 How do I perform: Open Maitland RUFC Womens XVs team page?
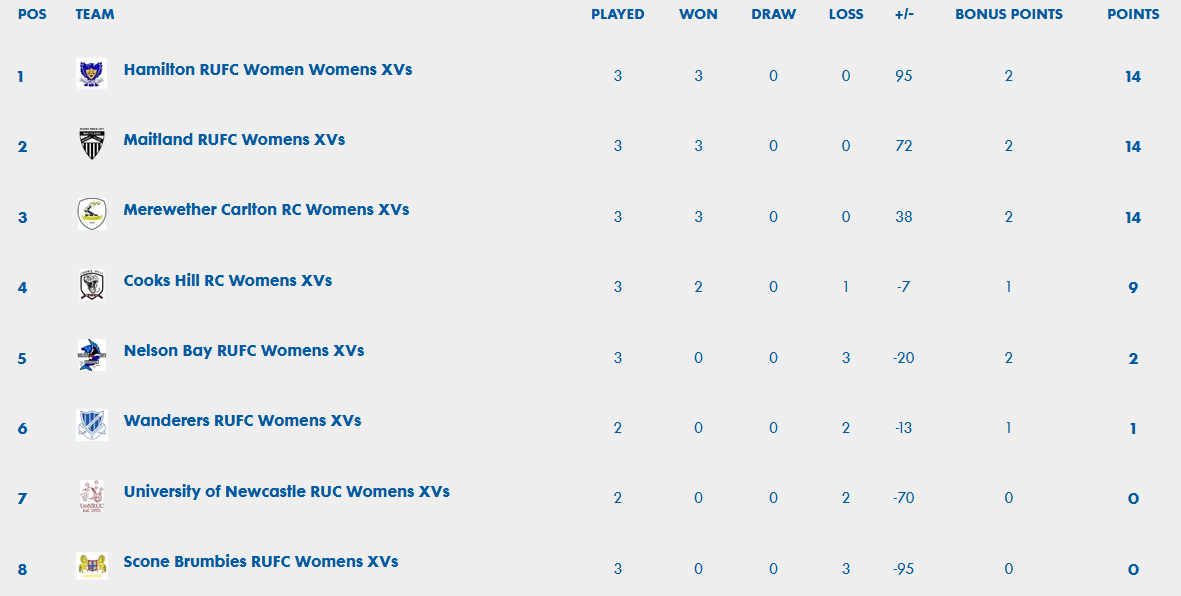tap(234, 139)
